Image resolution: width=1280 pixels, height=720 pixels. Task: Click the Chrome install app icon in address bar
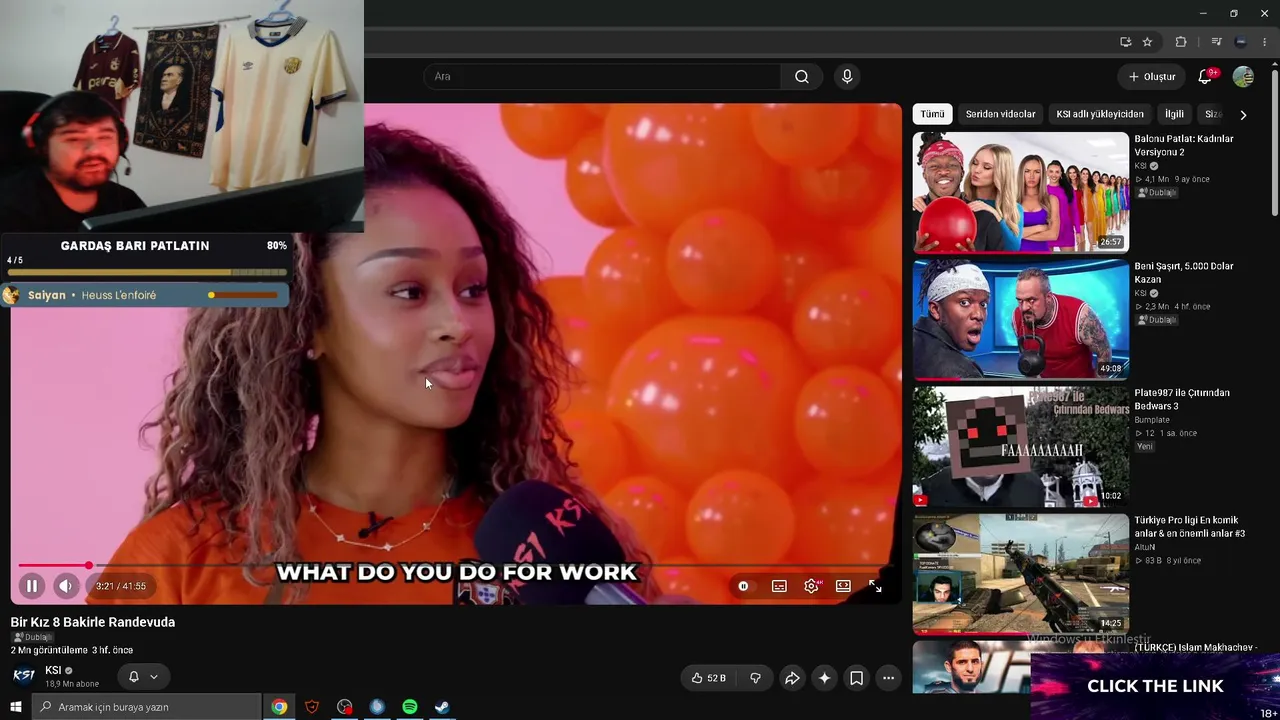[x=1125, y=42]
